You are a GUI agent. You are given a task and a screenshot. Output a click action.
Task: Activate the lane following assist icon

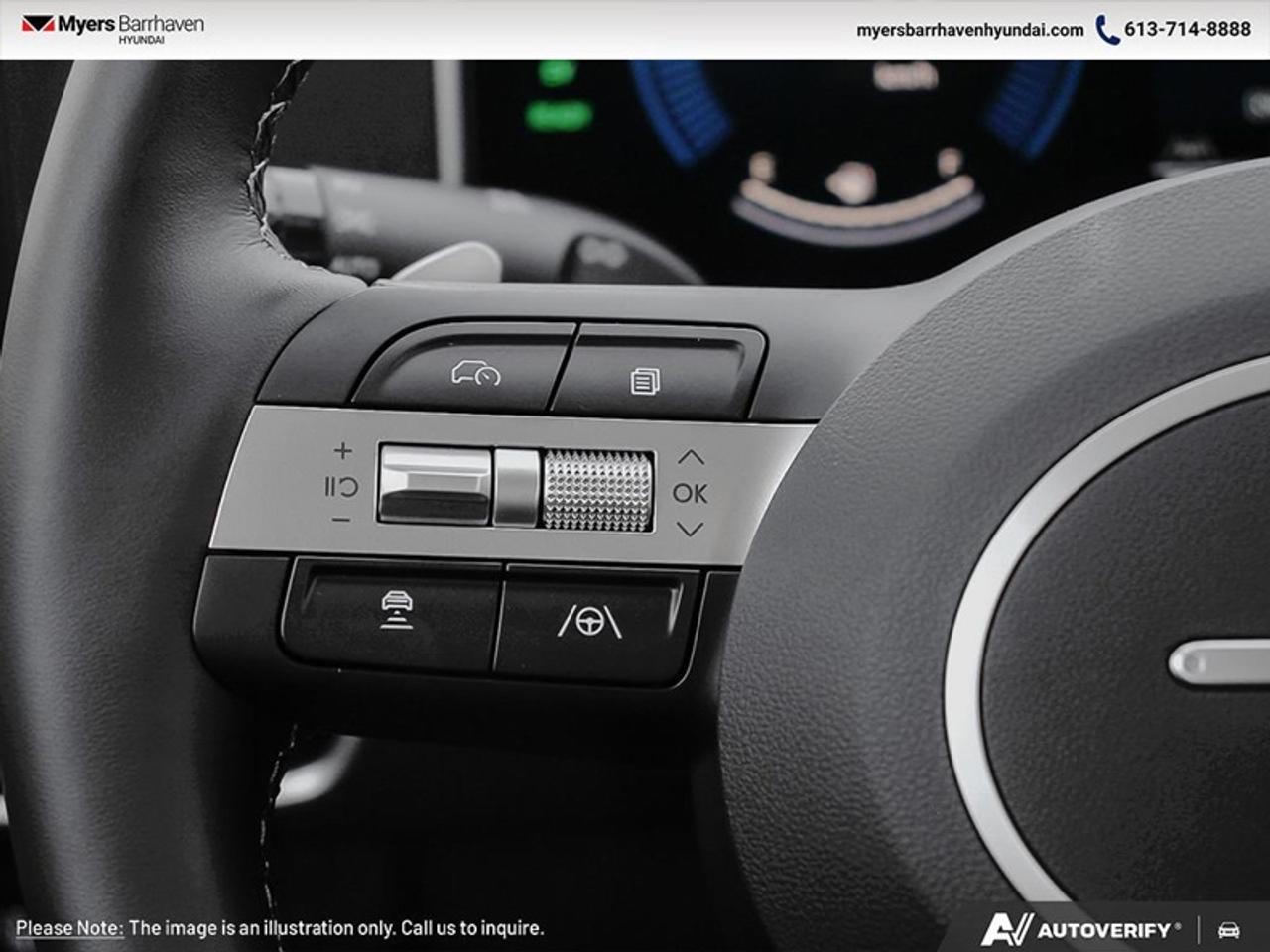[x=589, y=620]
